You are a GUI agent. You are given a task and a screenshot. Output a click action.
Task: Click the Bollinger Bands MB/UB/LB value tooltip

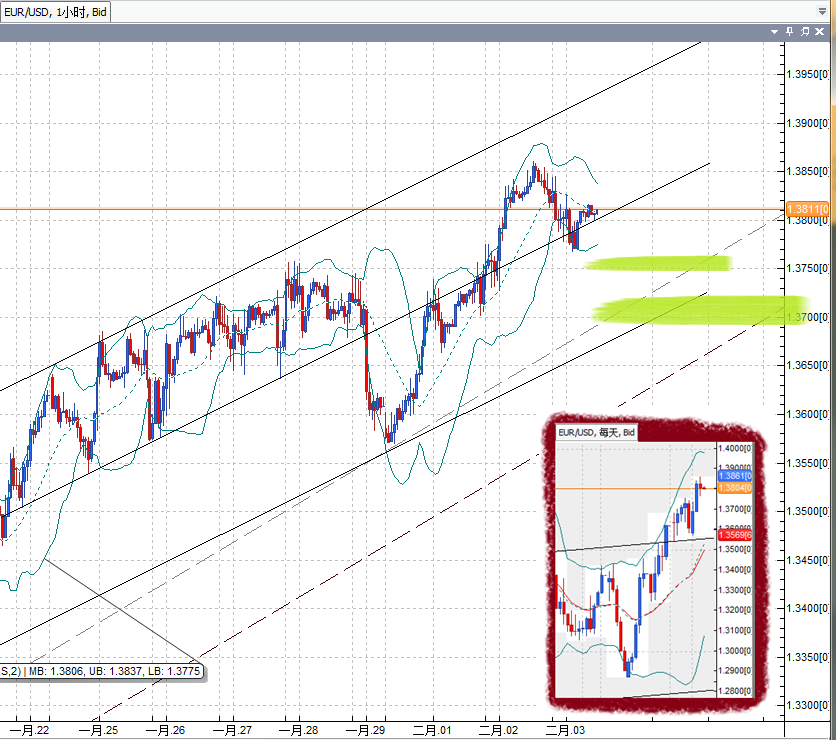[x=105, y=670]
